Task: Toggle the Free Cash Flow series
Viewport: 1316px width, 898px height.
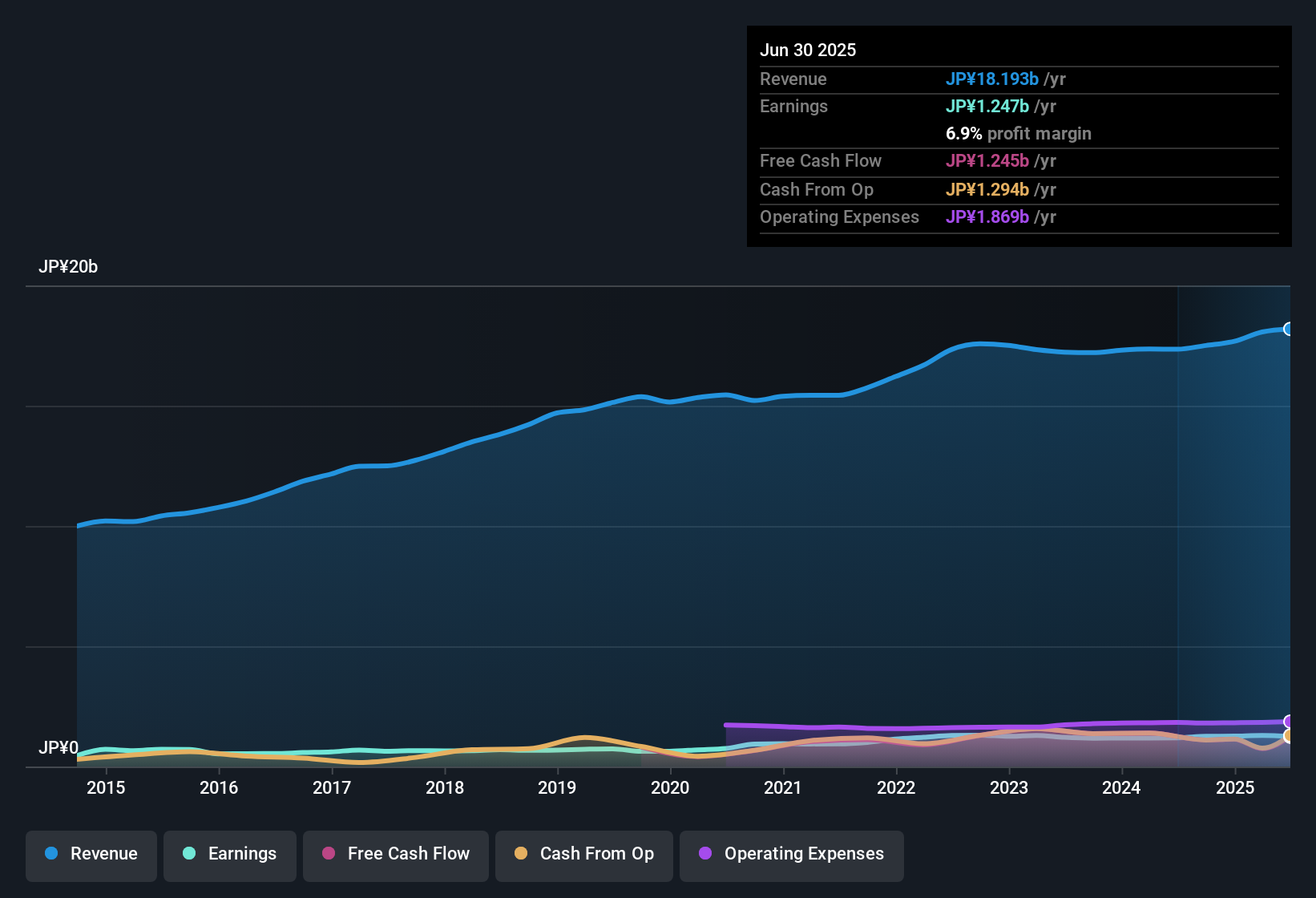Action: 396,855
